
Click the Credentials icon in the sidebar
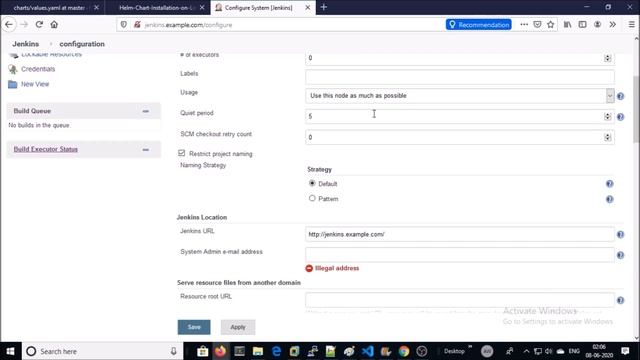coord(13,69)
